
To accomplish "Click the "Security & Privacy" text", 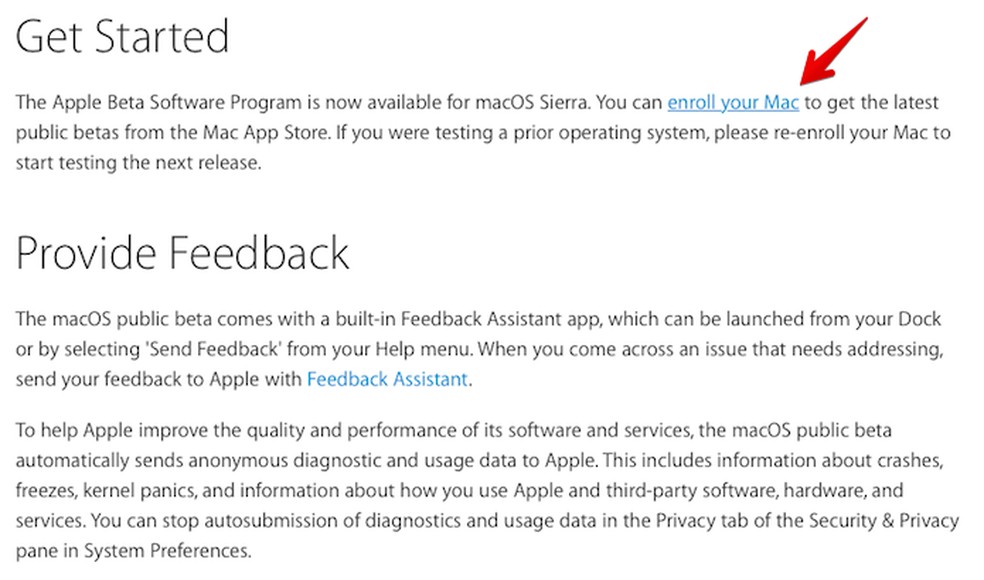I will point(874,521).
